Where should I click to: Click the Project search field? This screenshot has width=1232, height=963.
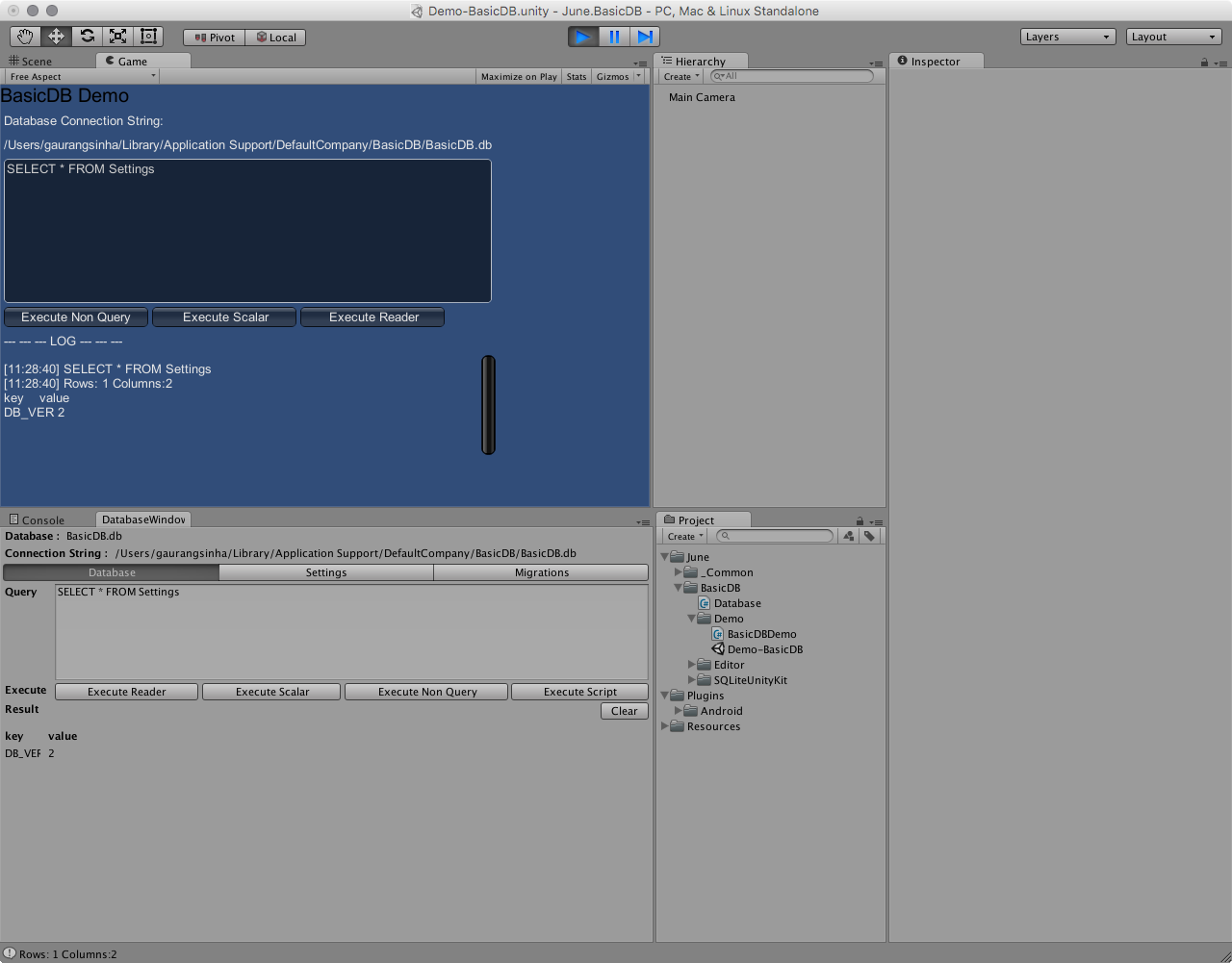pyautogui.click(x=775, y=536)
